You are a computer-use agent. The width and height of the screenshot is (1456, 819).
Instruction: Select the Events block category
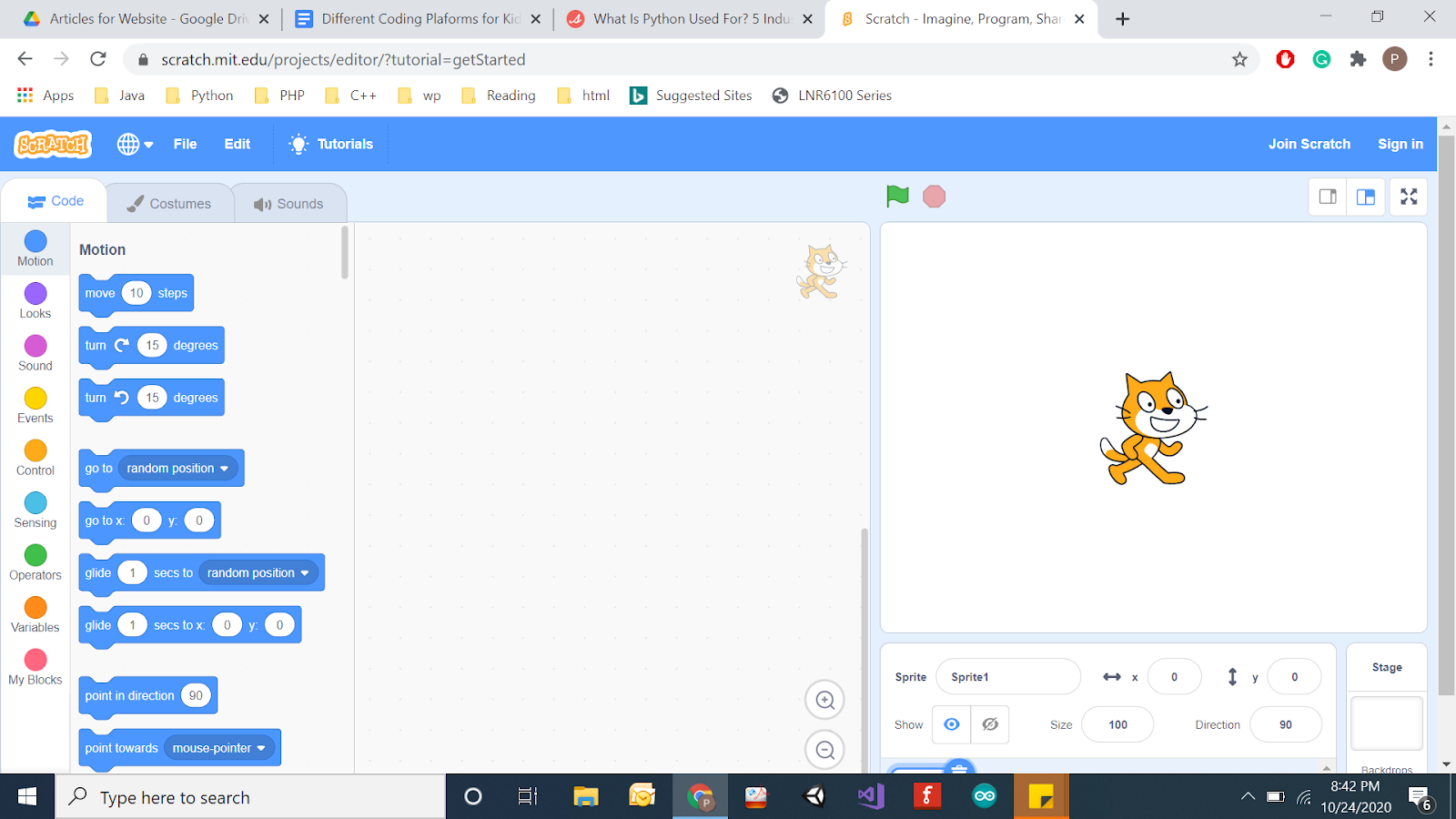coord(35,406)
